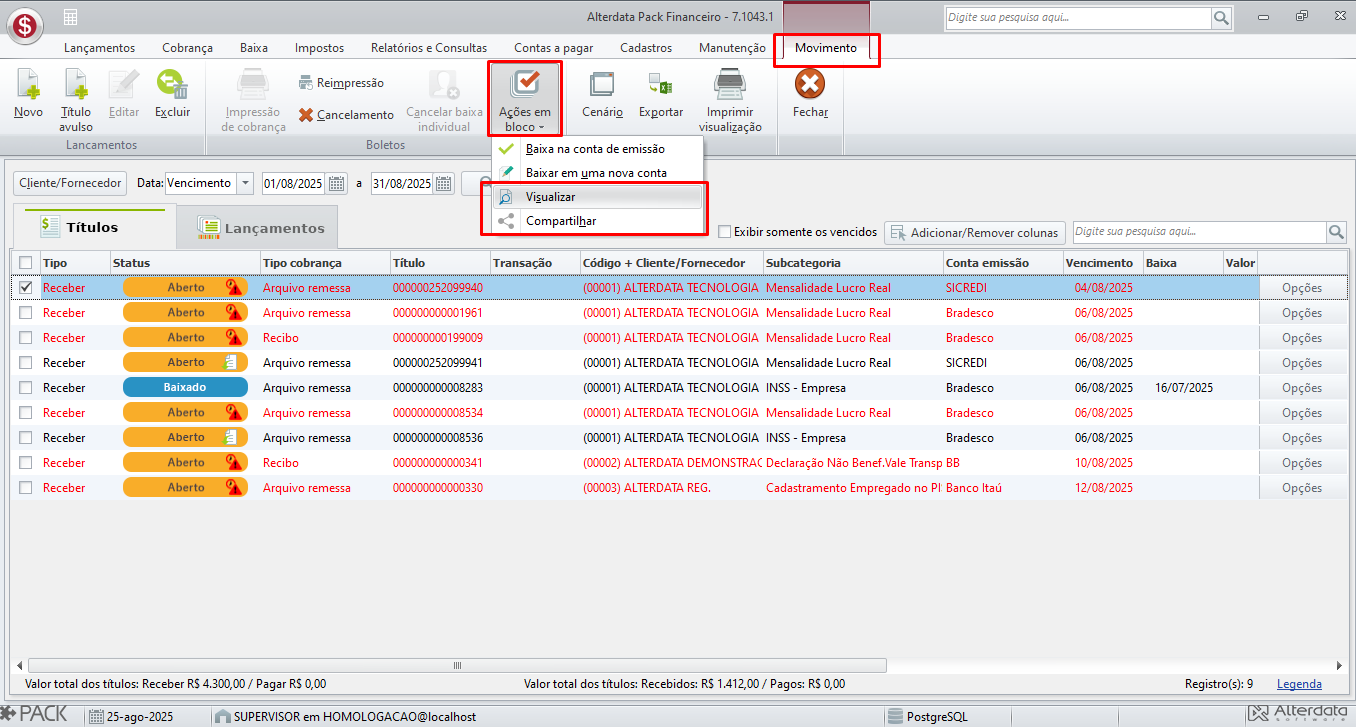Enable Exibir somente os vencidos checkbox

point(725,232)
